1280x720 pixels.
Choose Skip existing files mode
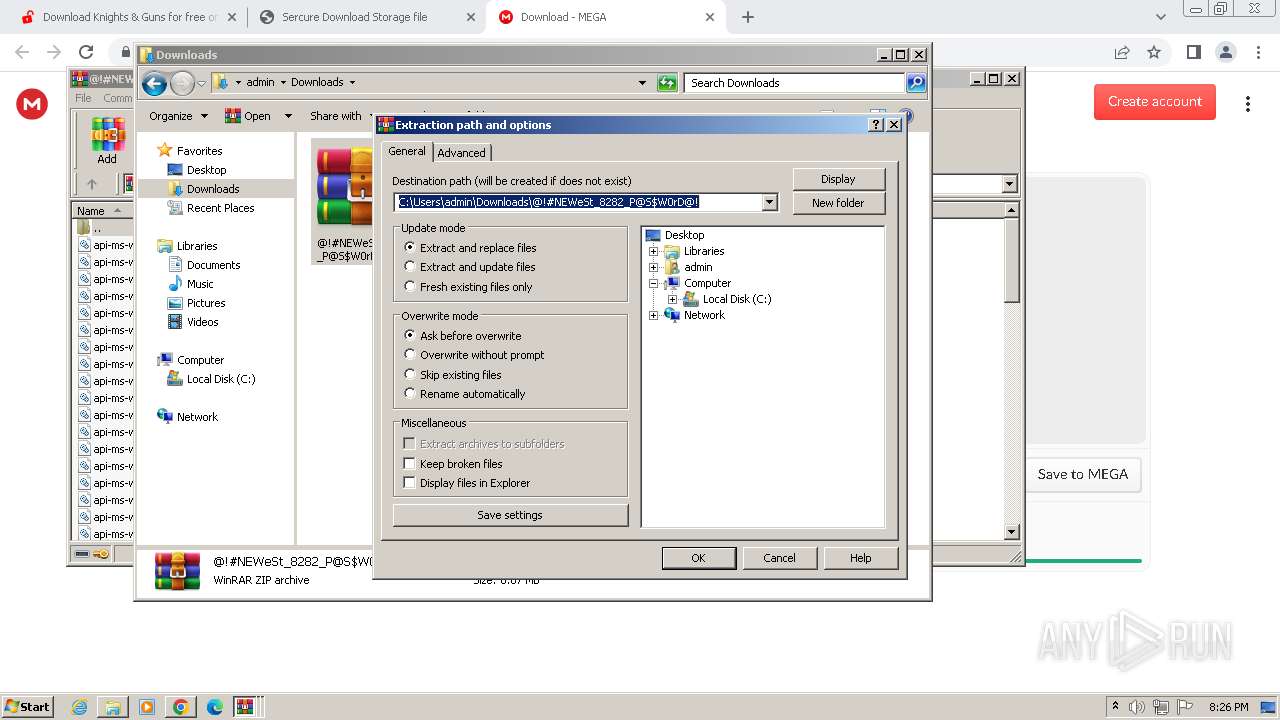point(453,375)
